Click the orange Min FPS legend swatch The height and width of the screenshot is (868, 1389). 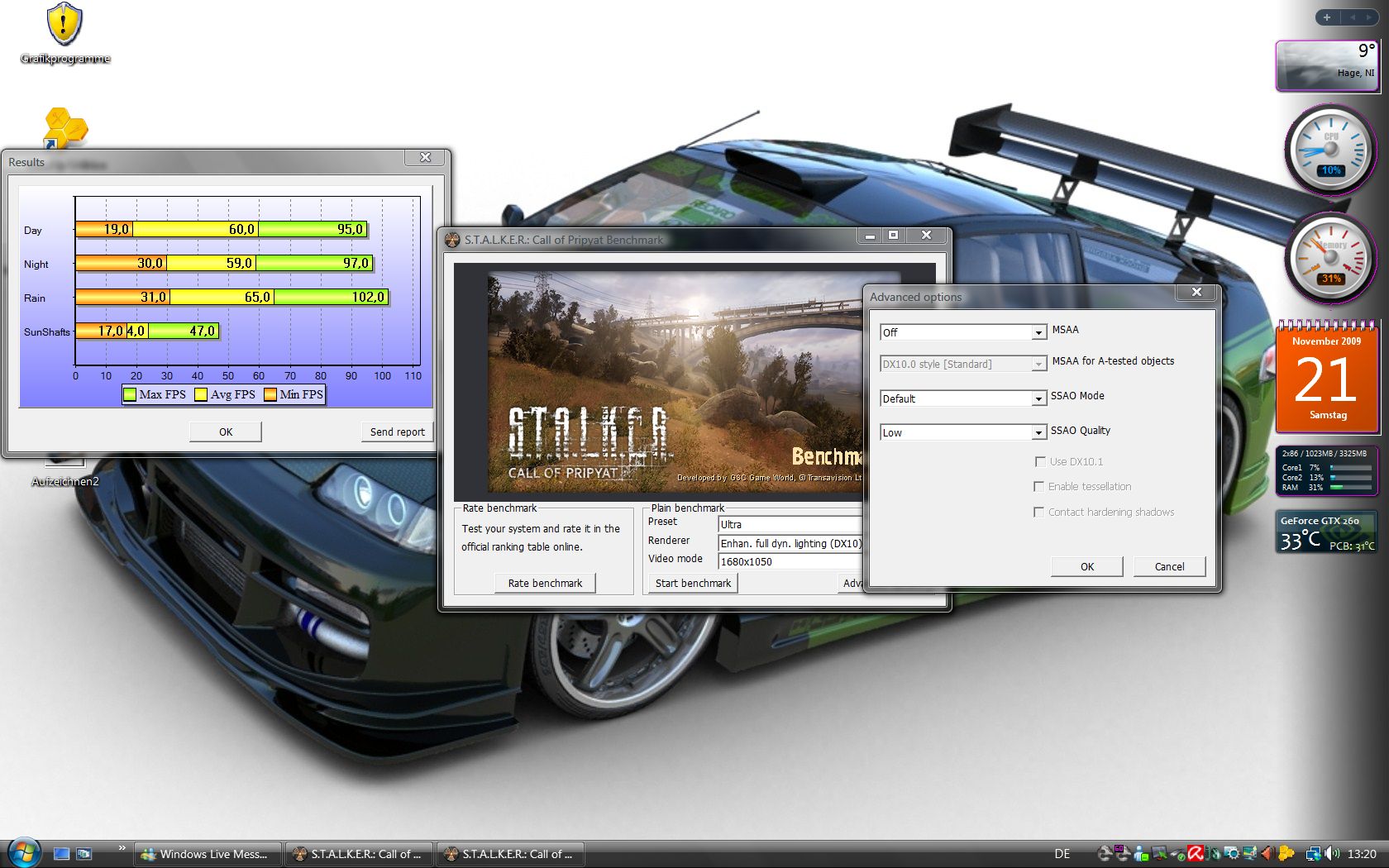click(x=270, y=394)
